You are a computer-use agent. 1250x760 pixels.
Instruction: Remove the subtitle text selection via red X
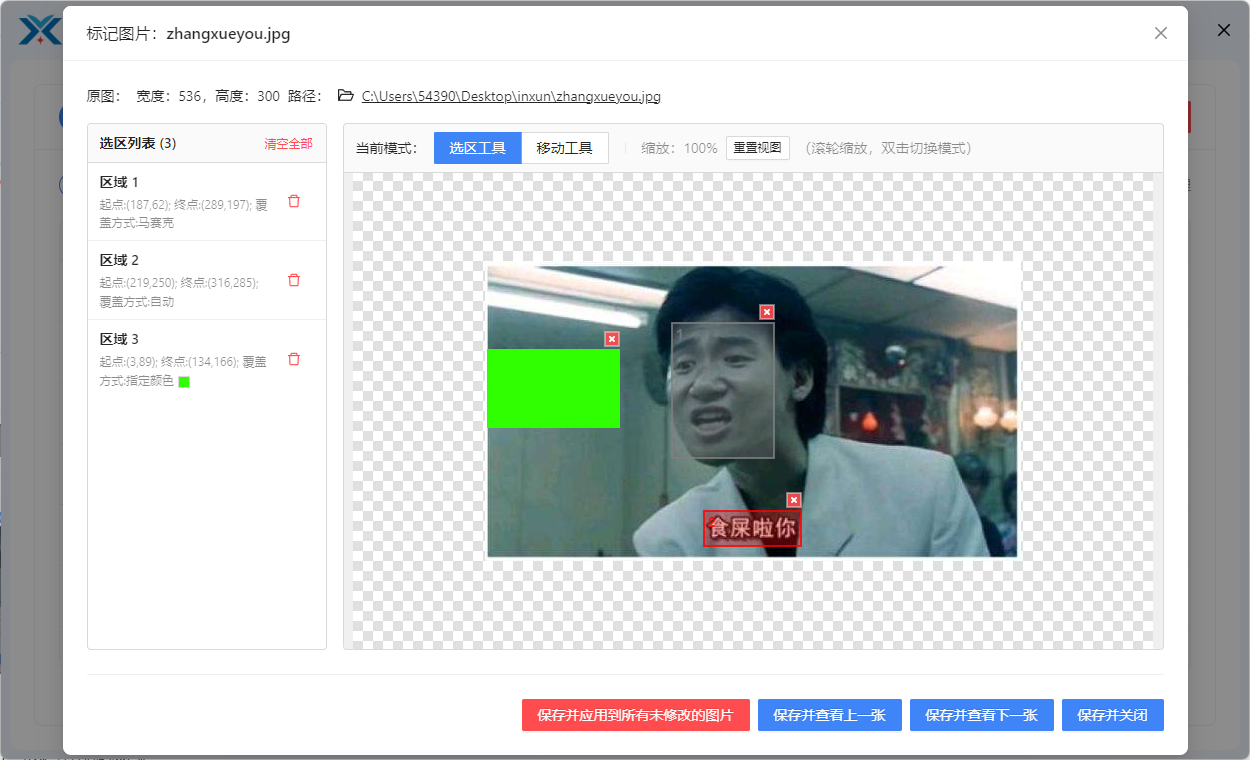point(794,500)
